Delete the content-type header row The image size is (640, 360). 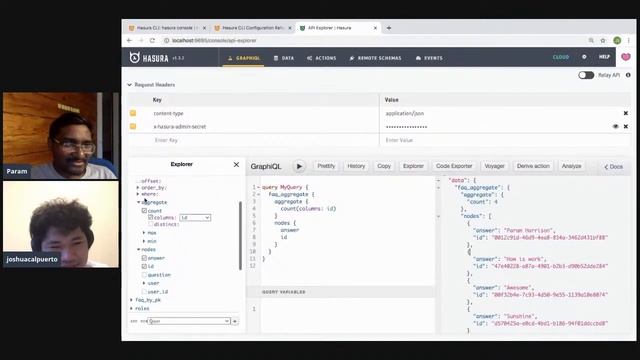coord(625,113)
